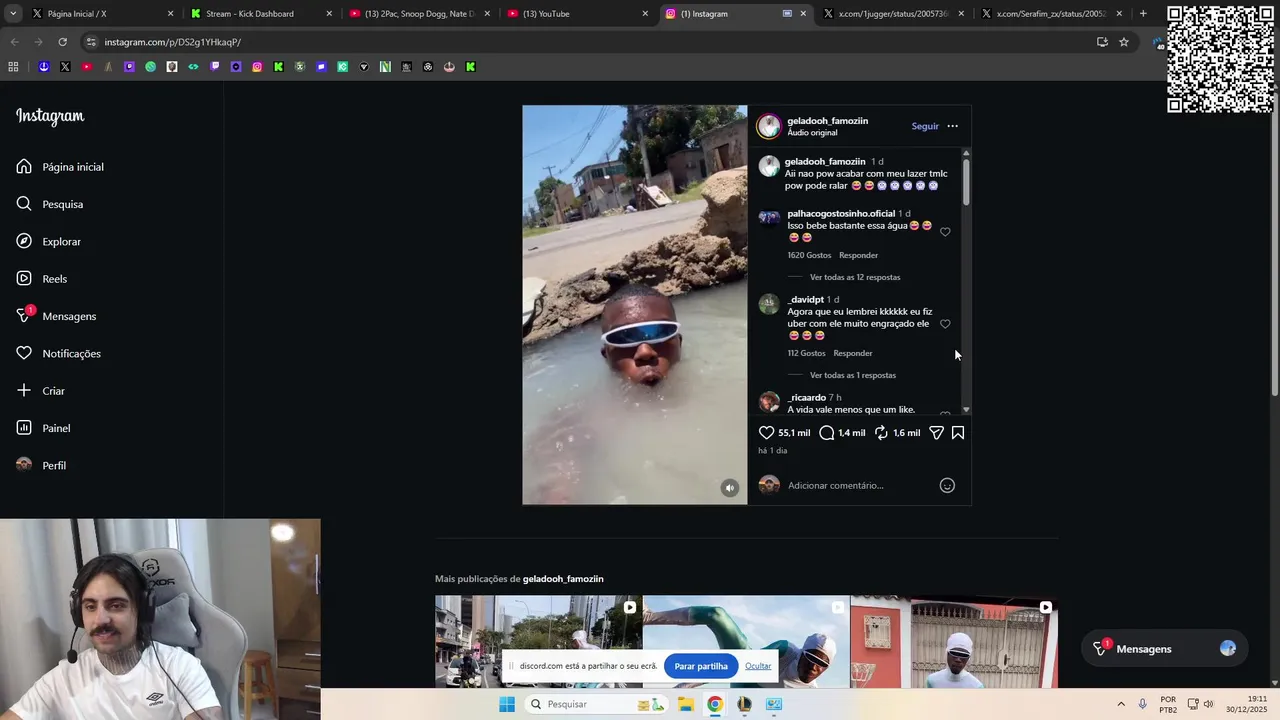Viewport: 1280px width, 720px height.
Task: Open first thumbnail in Mais publicações
Action: coord(538,642)
